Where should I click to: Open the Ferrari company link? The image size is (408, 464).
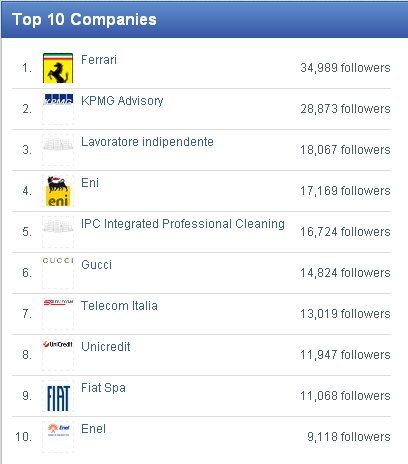pyautogui.click(x=99, y=60)
